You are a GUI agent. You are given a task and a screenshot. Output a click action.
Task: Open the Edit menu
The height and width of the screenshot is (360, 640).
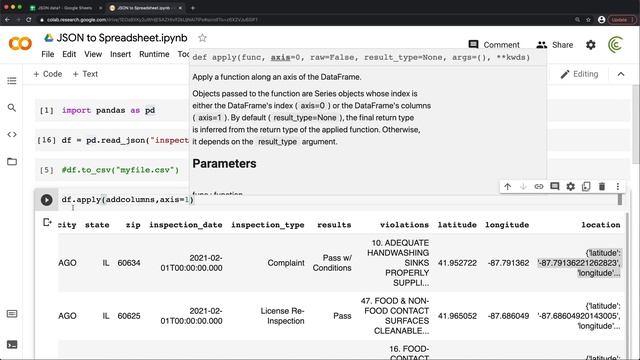click(x=69, y=54)
